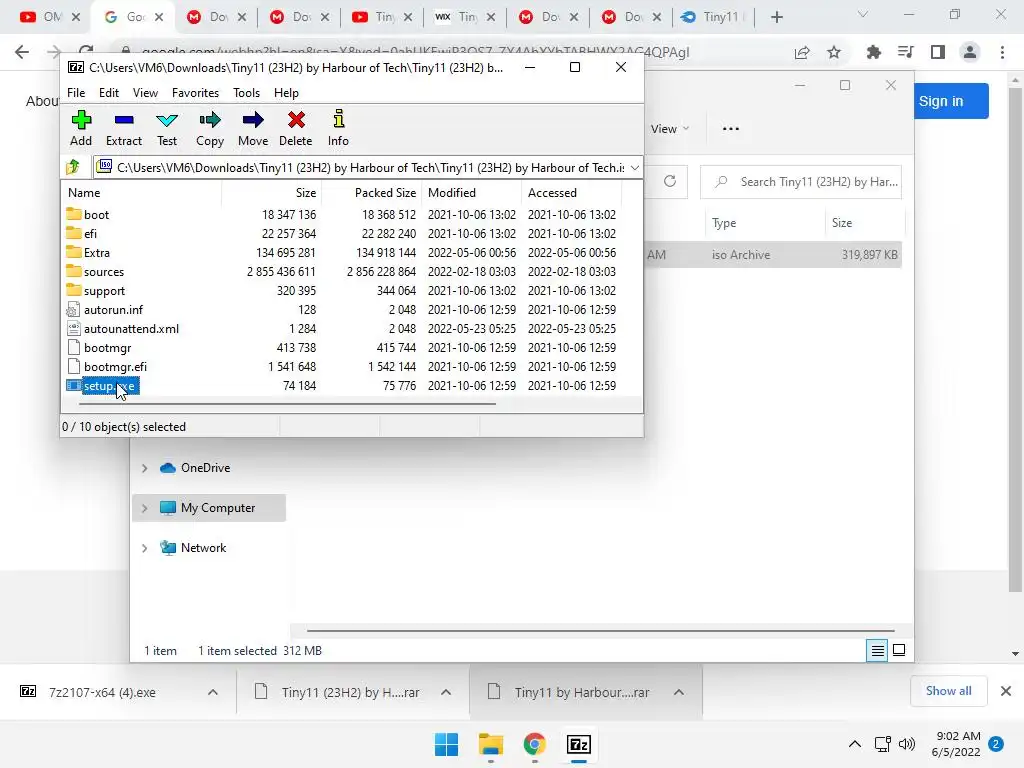Open the View menu in 7-Zip
This screenshot has width=1024, height=768.
[145, 93]
